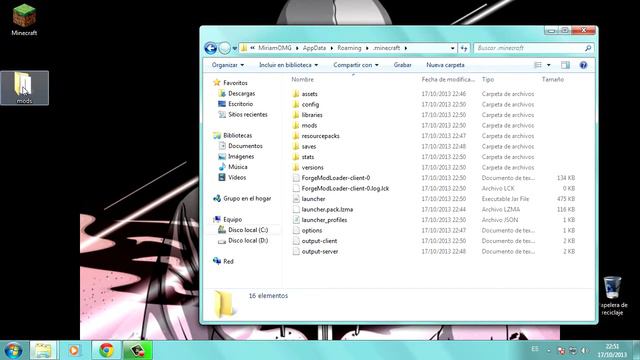Sort by Fecha de modifica... column
This screenshot has height=360, width=640.
448,80
